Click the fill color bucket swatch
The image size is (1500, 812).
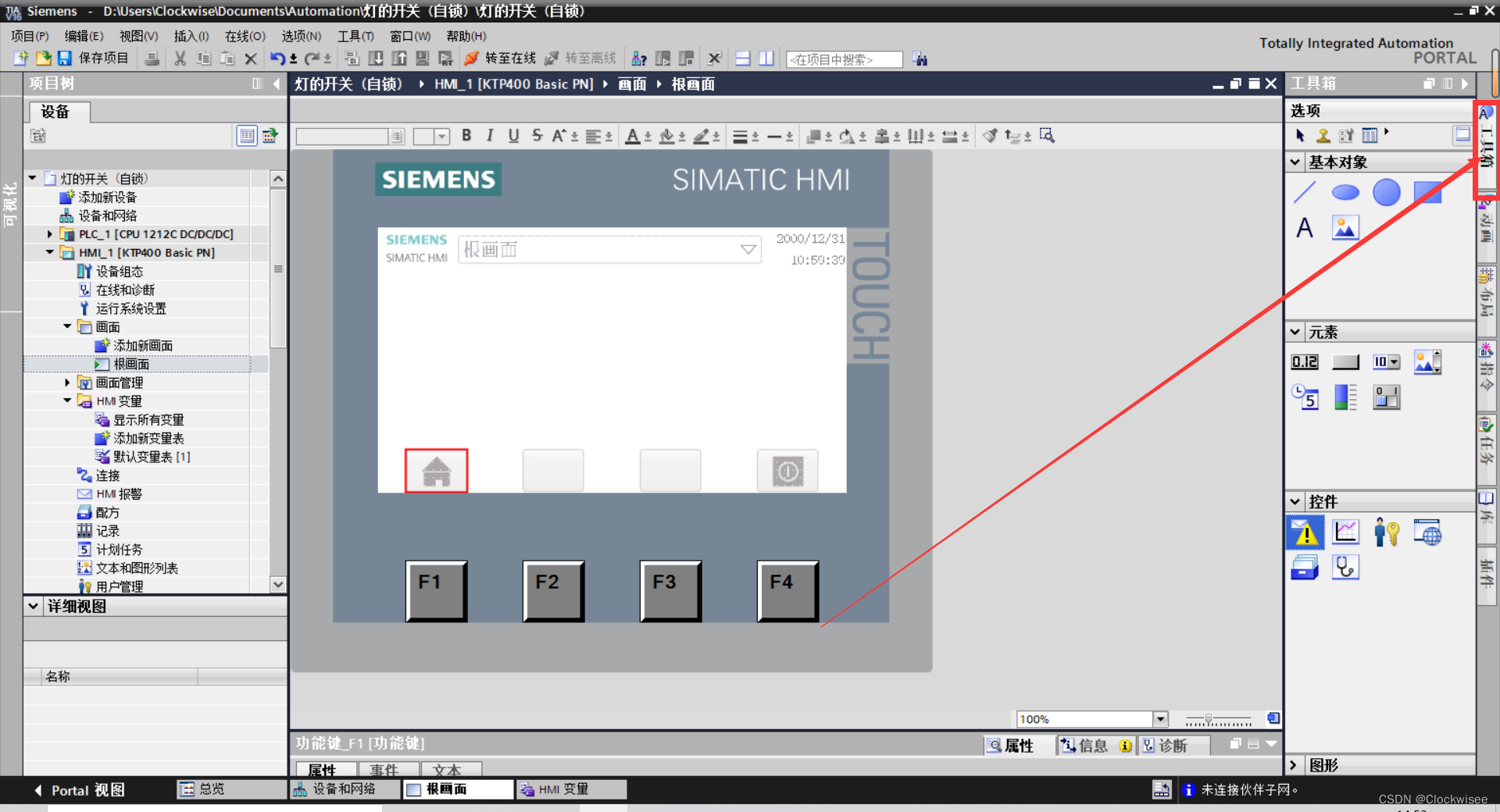[666, 136]
